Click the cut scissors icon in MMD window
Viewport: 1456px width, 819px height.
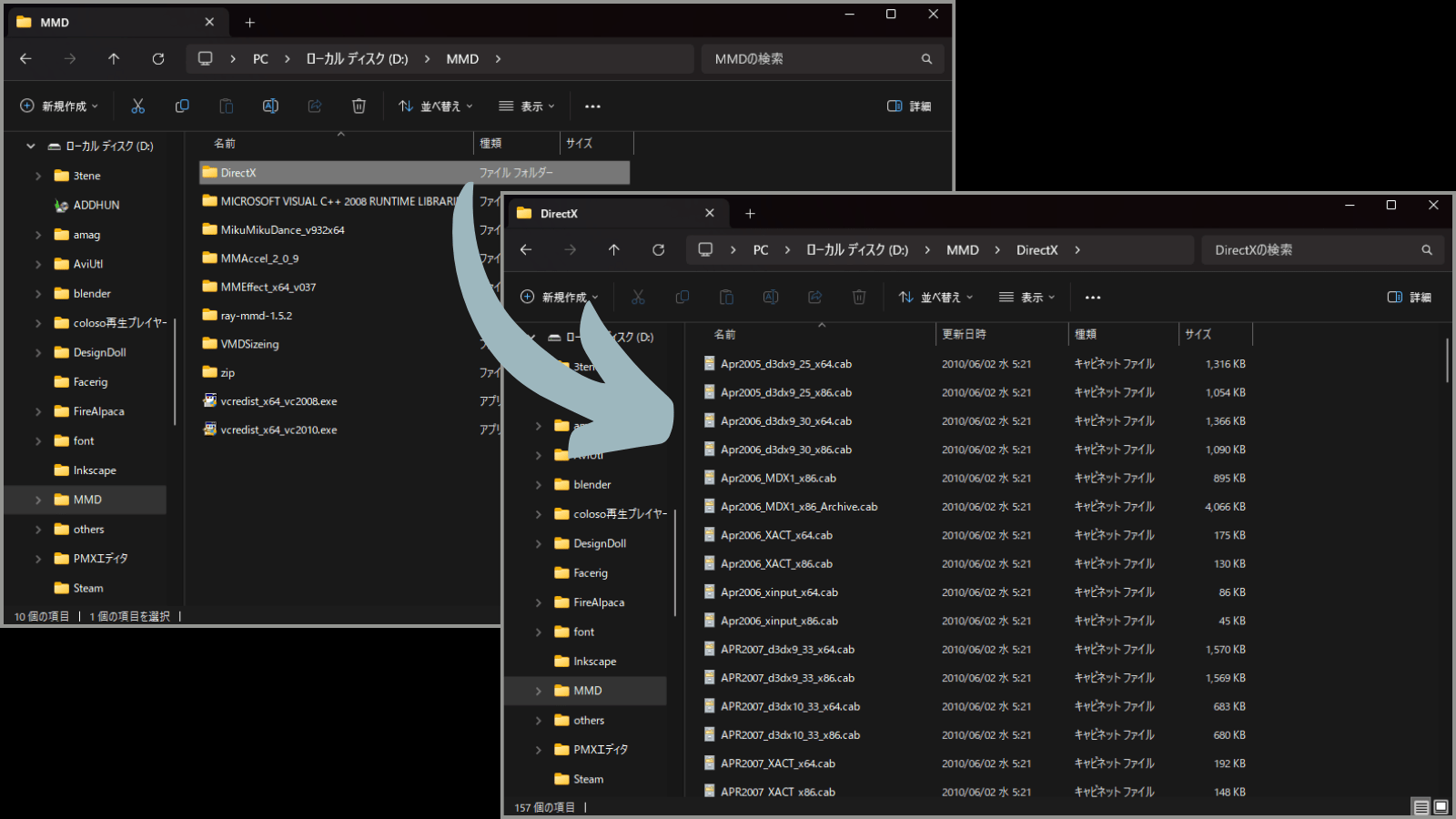tap(138, 106)
